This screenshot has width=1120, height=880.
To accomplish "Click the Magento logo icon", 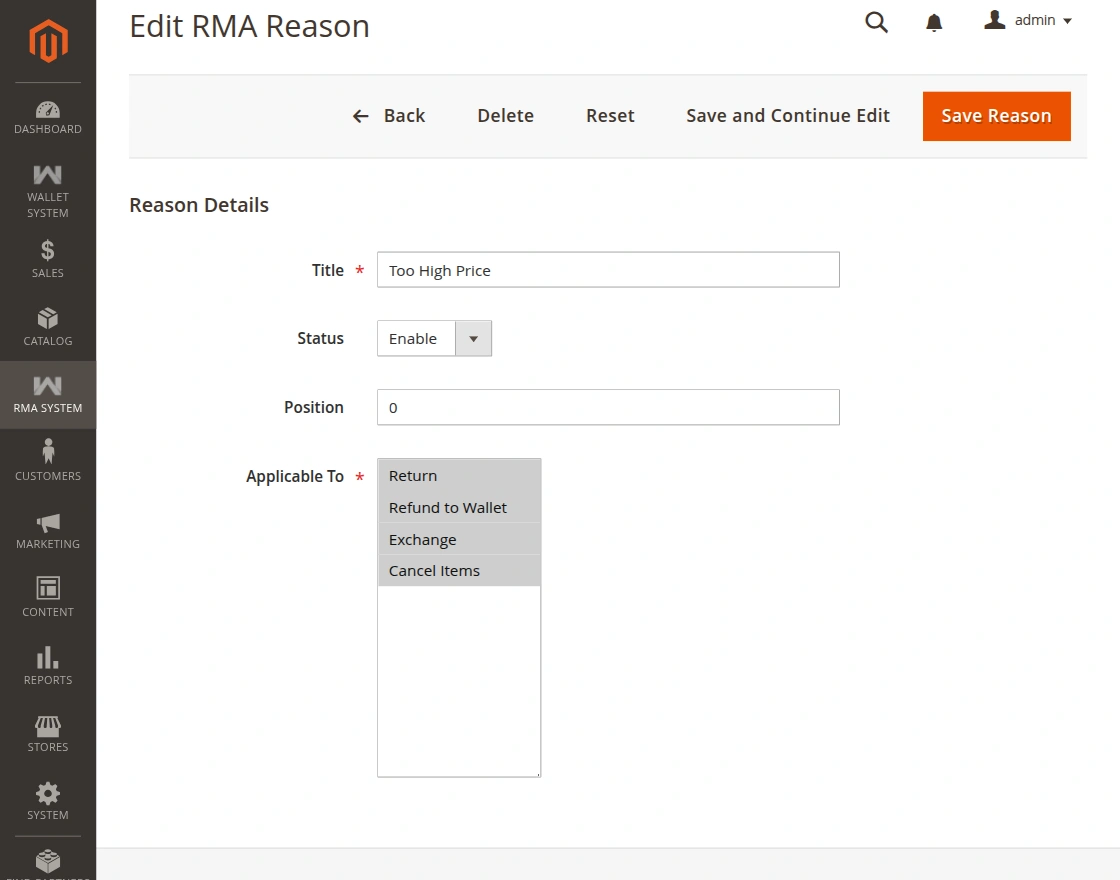I will tap(48, 41).
